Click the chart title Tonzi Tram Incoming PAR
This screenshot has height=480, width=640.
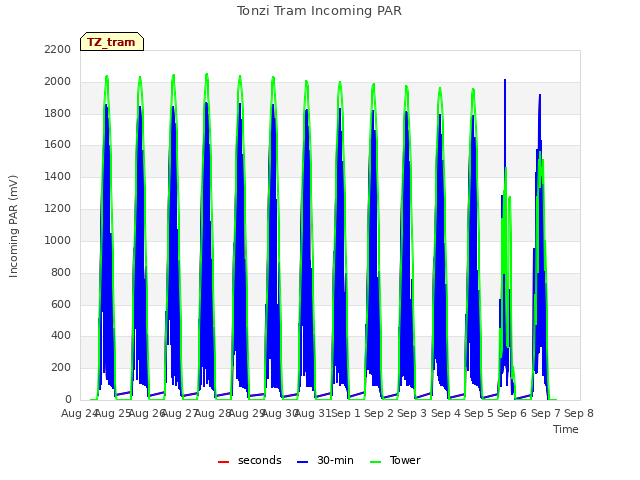point(319,11)
